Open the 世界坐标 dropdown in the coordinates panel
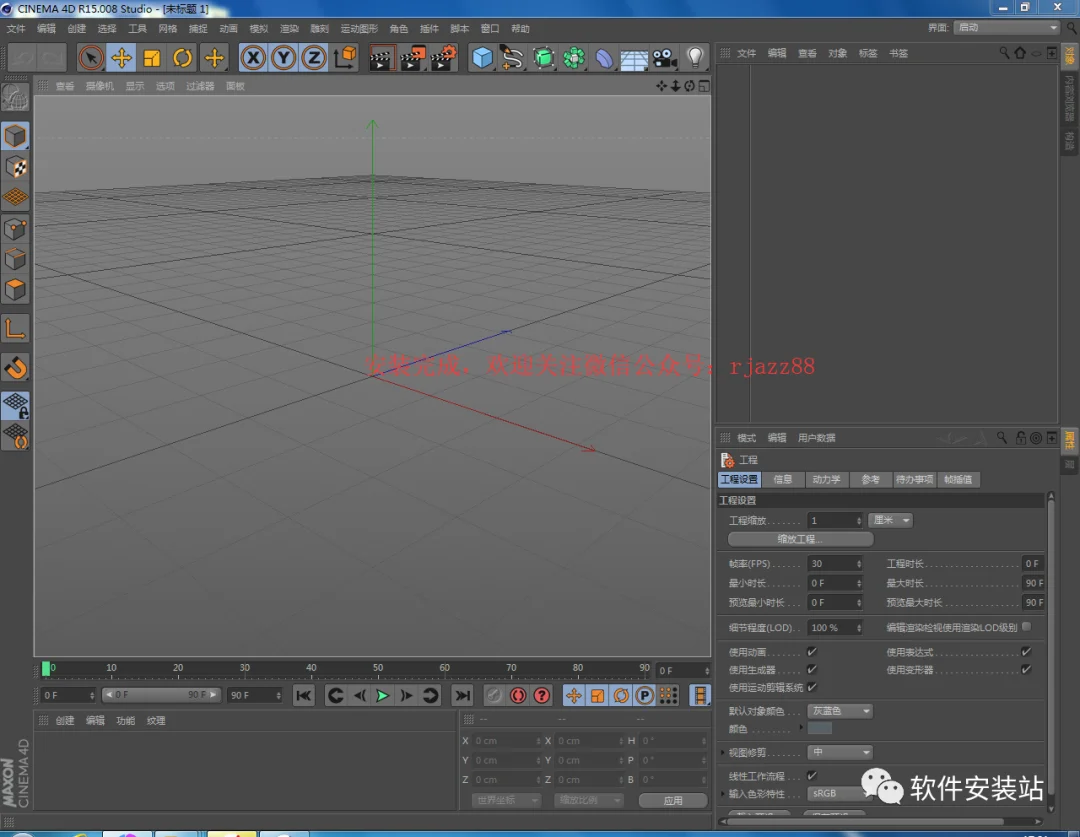 [x=506, y=800]
